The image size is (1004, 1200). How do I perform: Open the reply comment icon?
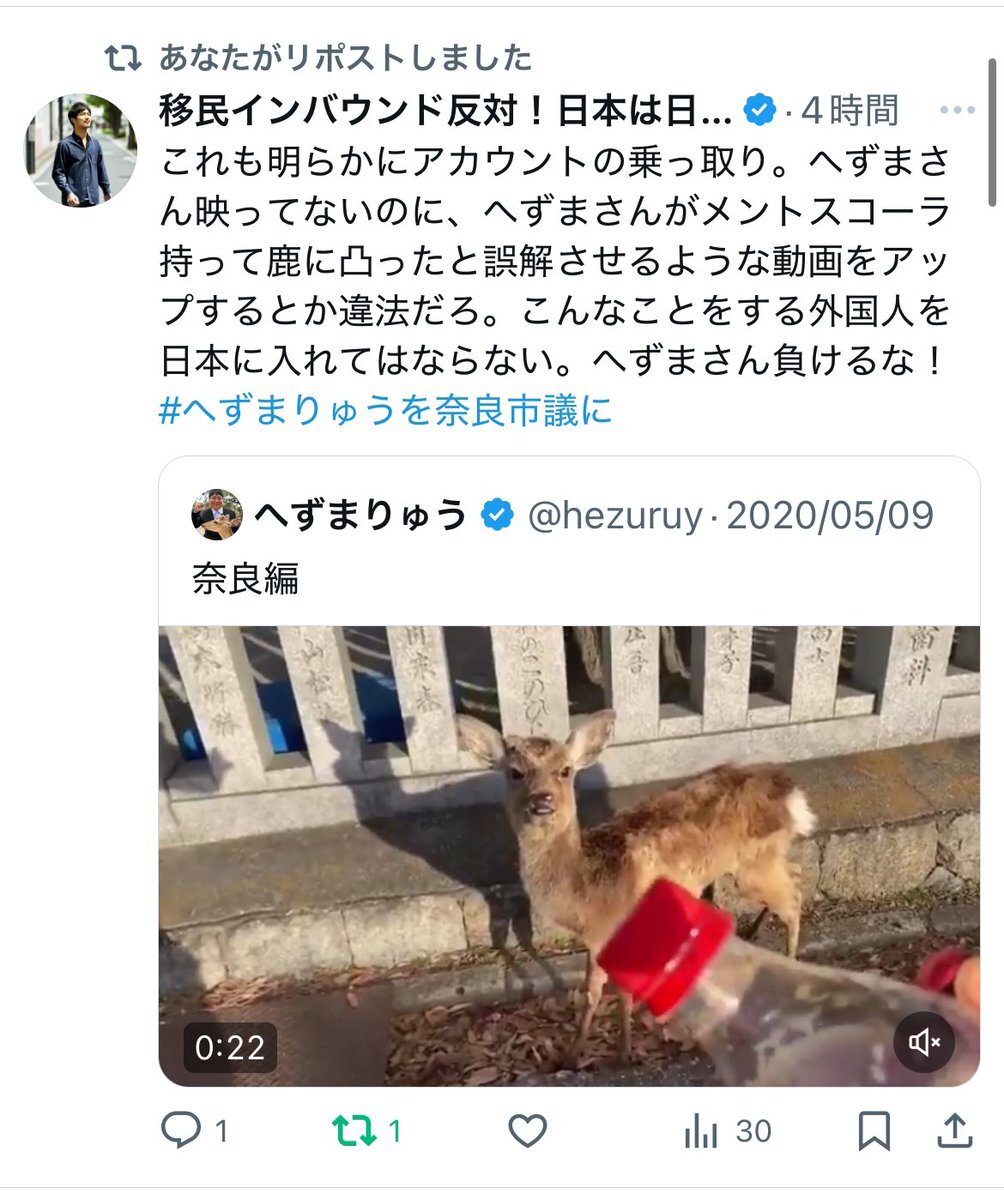click(181, 1131)
